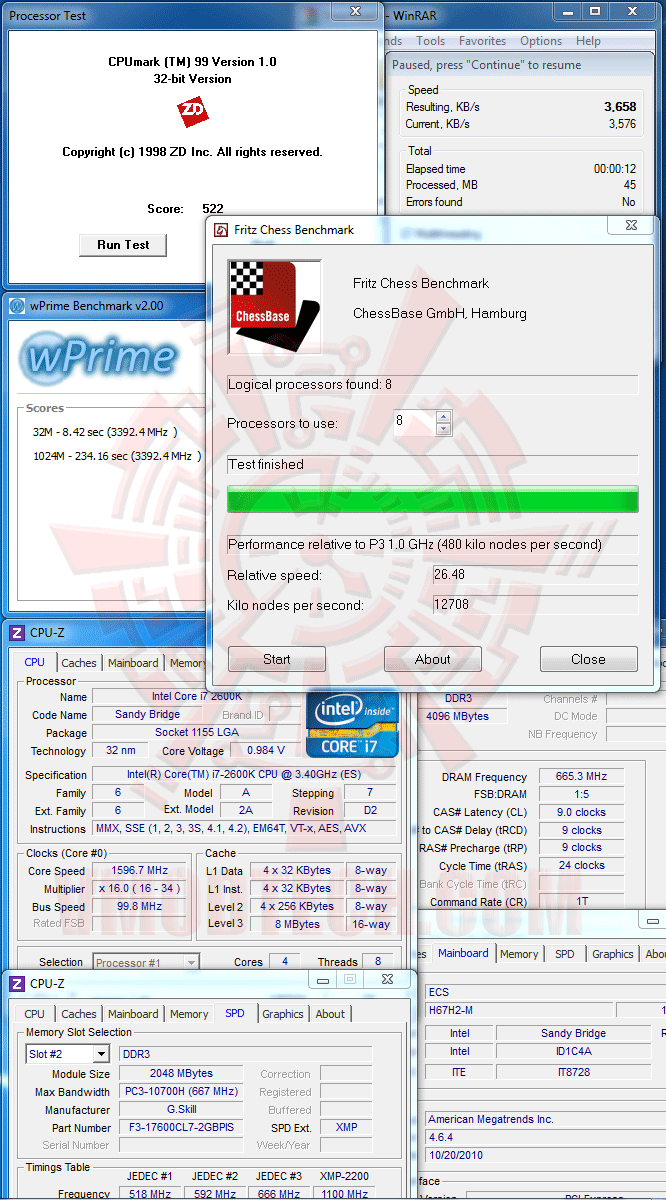Viewport: 666px width, 1200px height.
Task: Open the Slot #2 memory slot dropdown
Action: 68,1054
